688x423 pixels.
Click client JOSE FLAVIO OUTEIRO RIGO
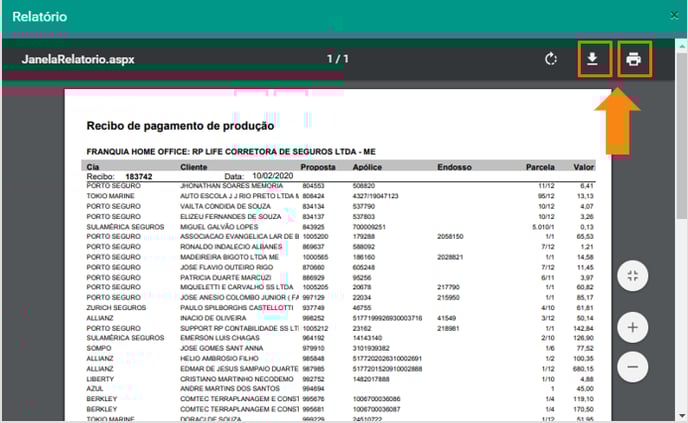point(226,267)
